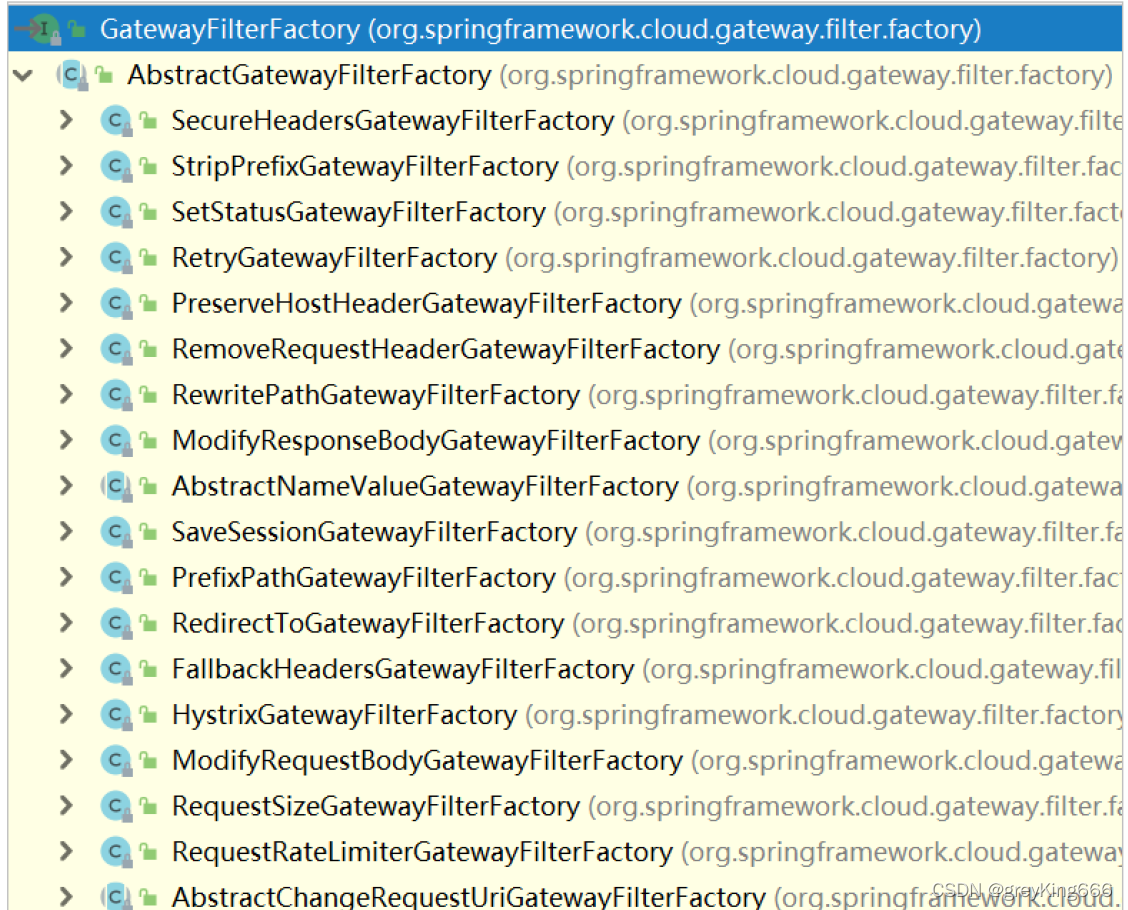Screen dimensions: 1128x910
Task: Expand the SecureHeadersGatewayFilterFactory node
Action: pos(66,120)
